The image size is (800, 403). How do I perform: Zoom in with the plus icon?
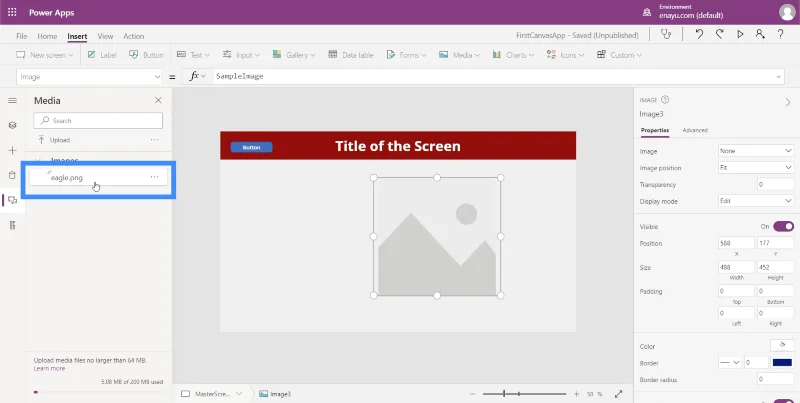pyautogui.click(x=577, y=394)
